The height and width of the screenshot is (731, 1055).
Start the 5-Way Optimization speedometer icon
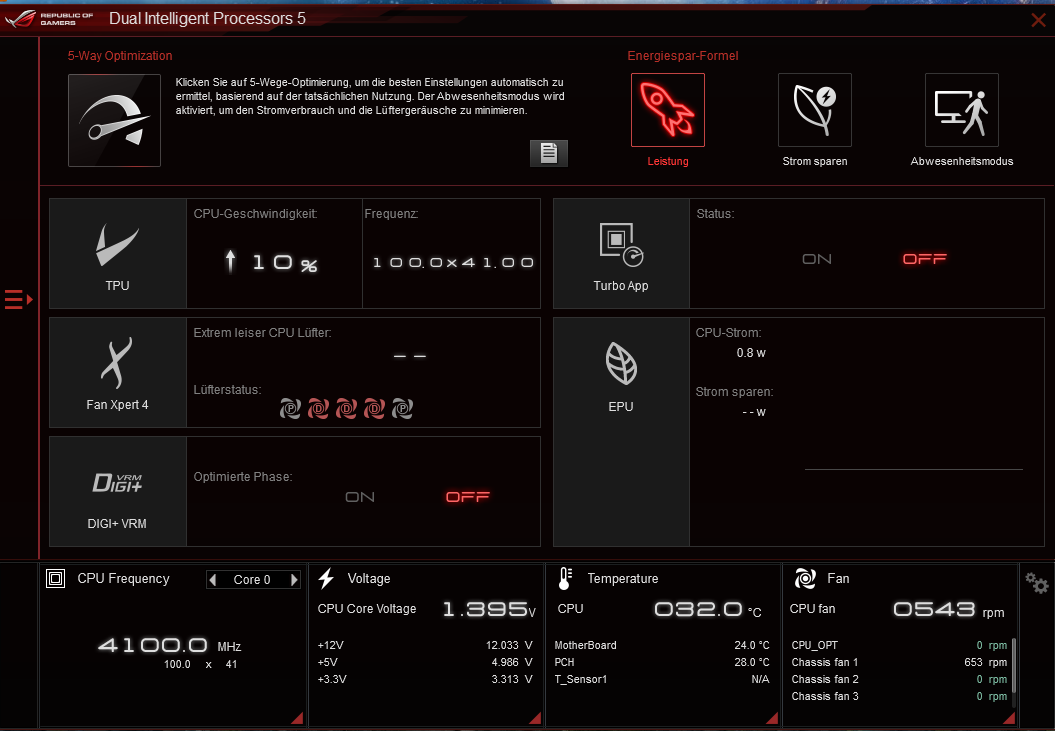tap(114, 120)
